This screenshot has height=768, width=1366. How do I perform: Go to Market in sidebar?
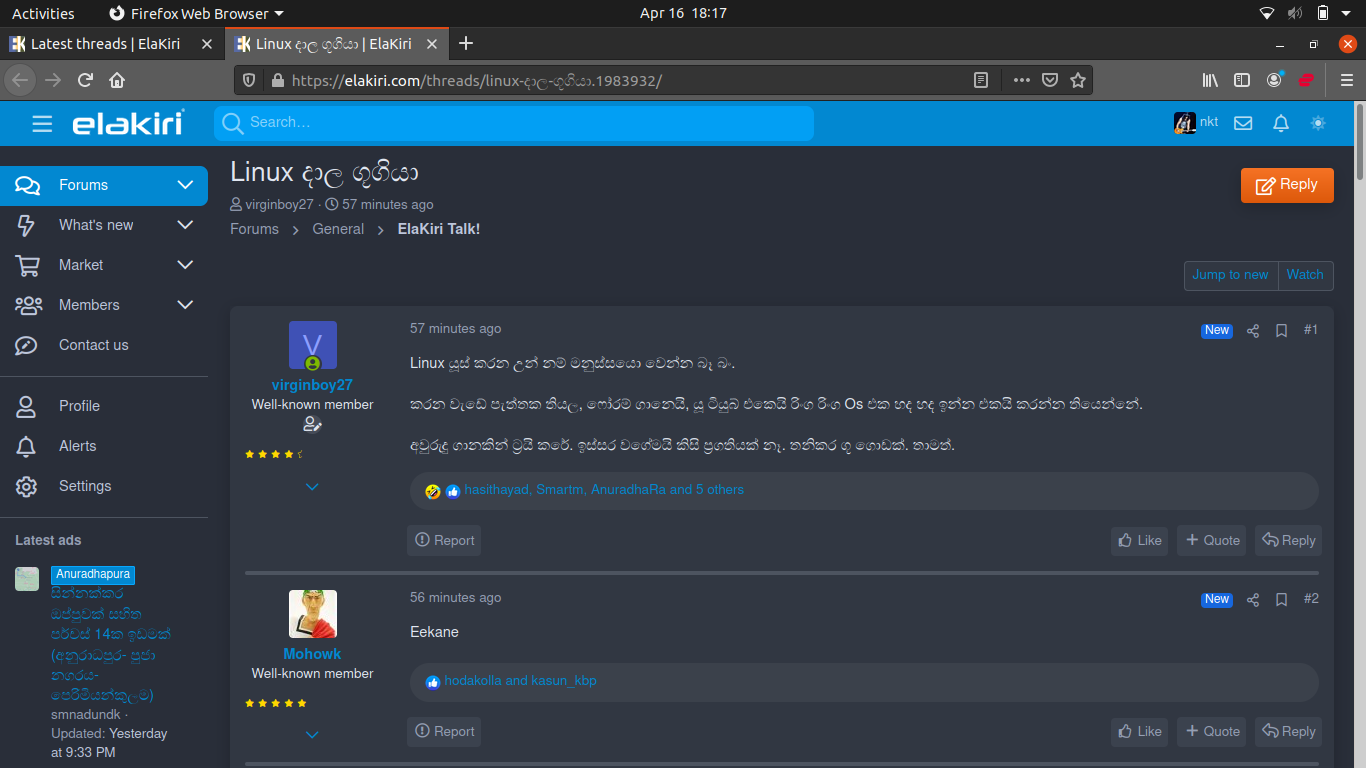pos(81,265)
